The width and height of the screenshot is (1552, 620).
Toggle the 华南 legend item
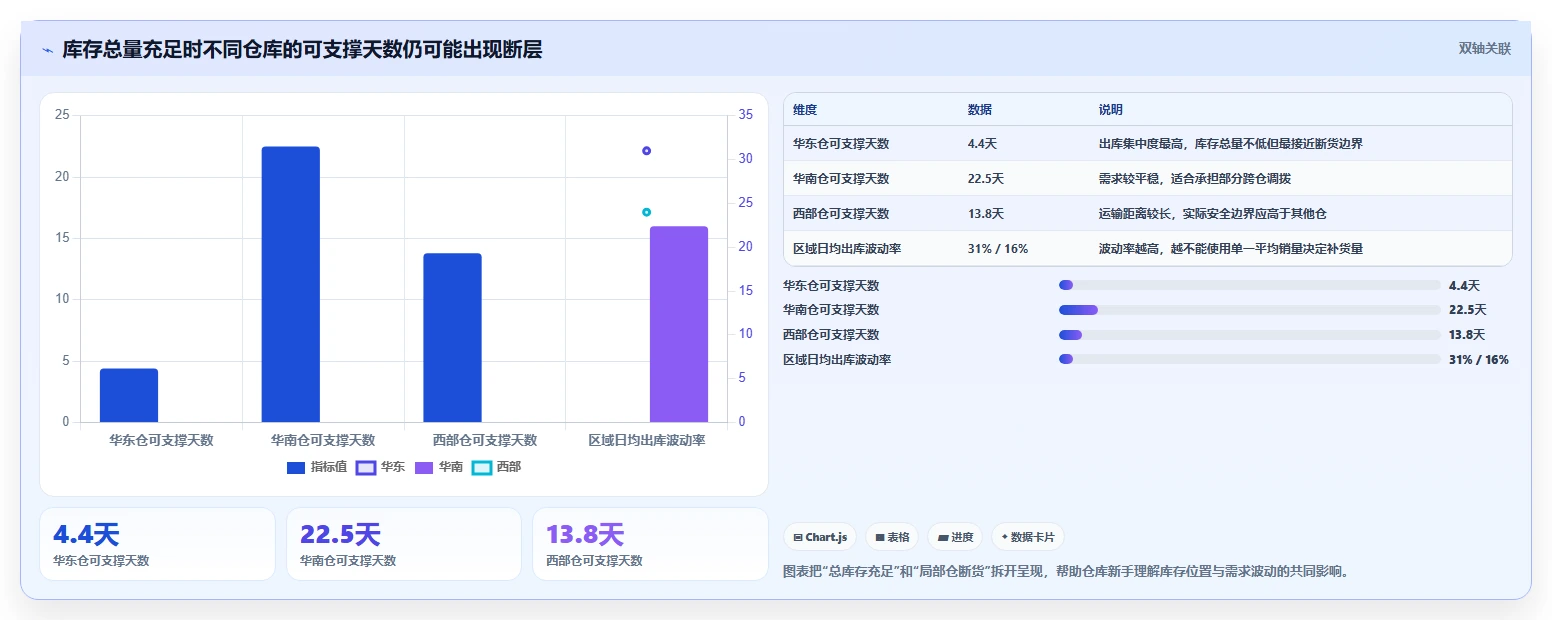coord(439,467)
